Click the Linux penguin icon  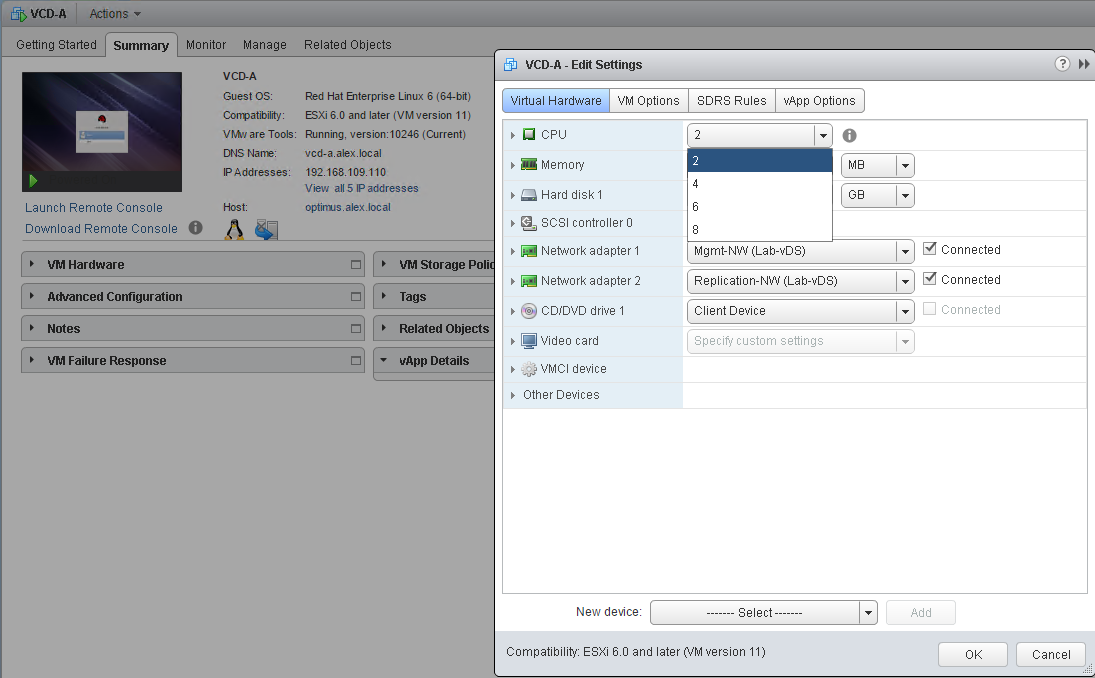234,230
